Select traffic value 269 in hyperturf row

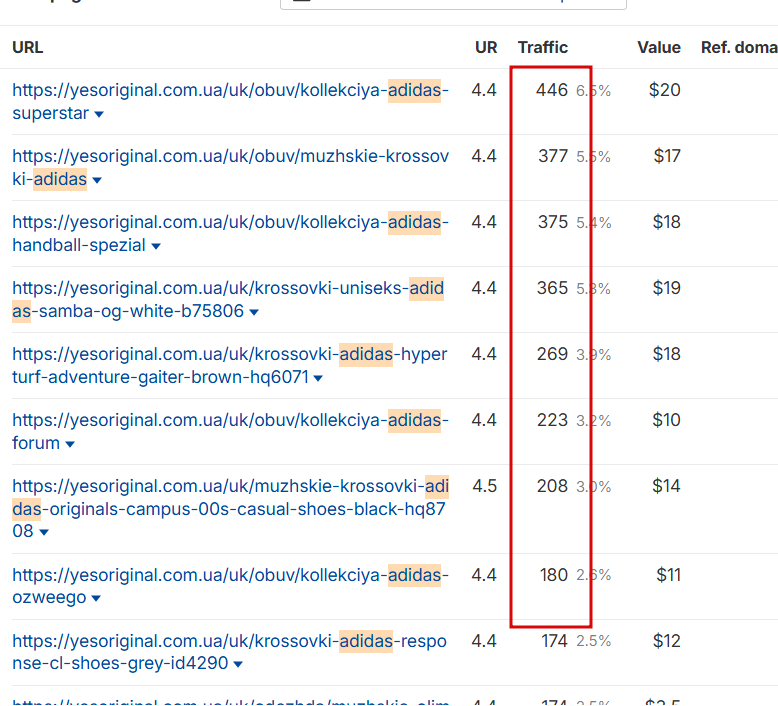pyautogui.click(x=552, y=354)
